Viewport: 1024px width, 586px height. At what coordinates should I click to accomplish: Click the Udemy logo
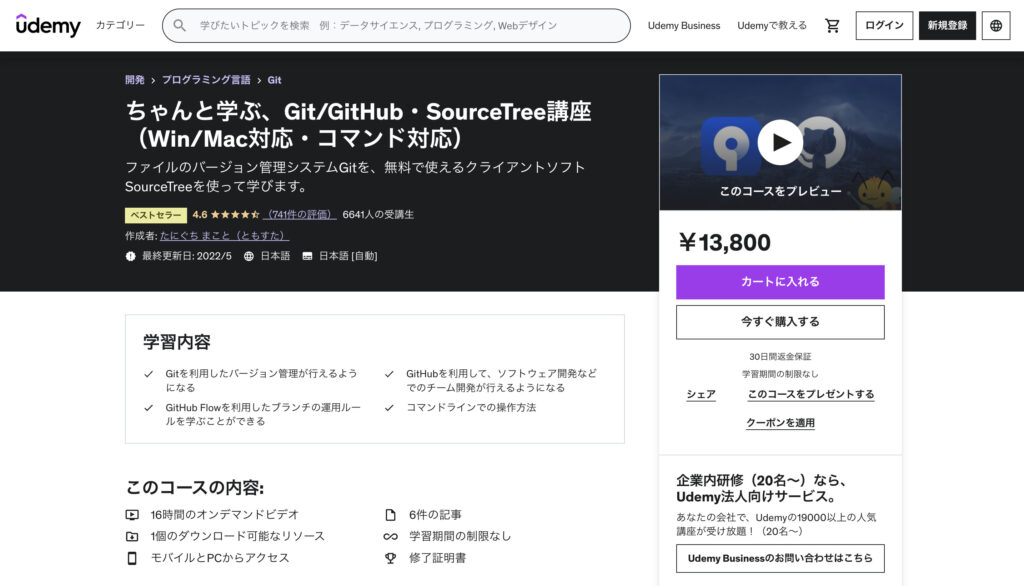(48, 25)
